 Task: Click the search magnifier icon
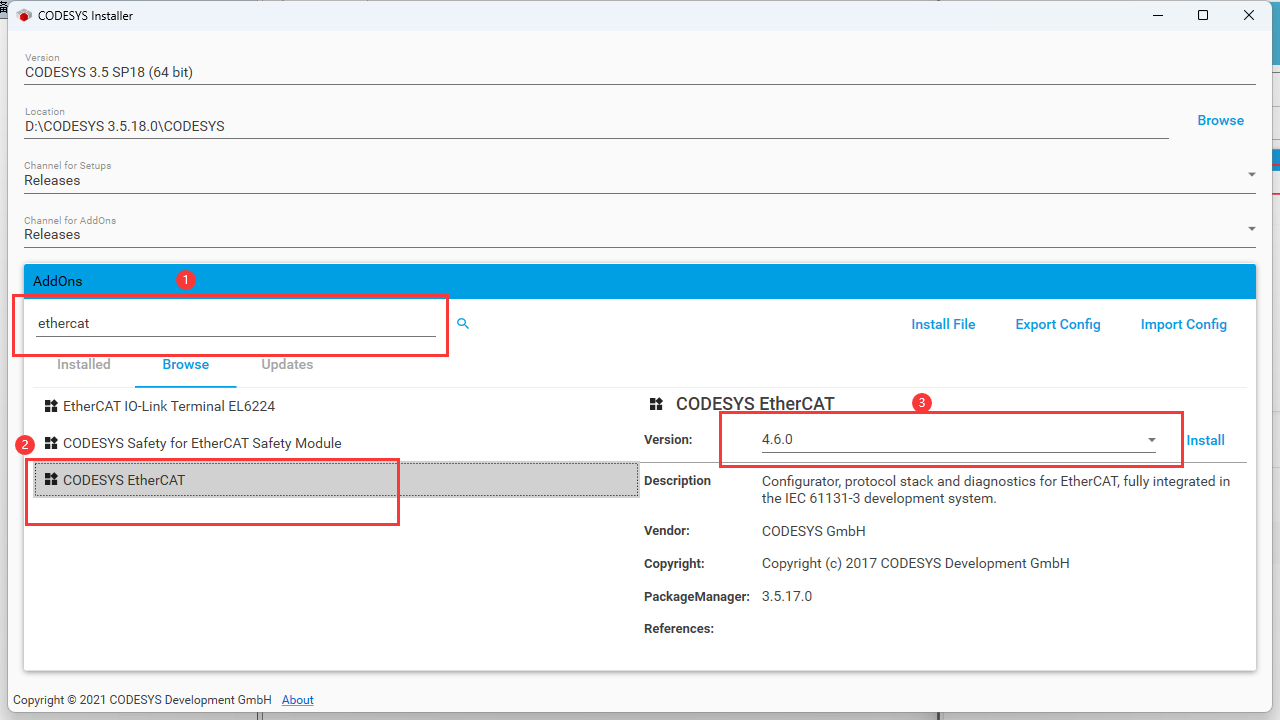pyautogui.click(x=463, y=324)
